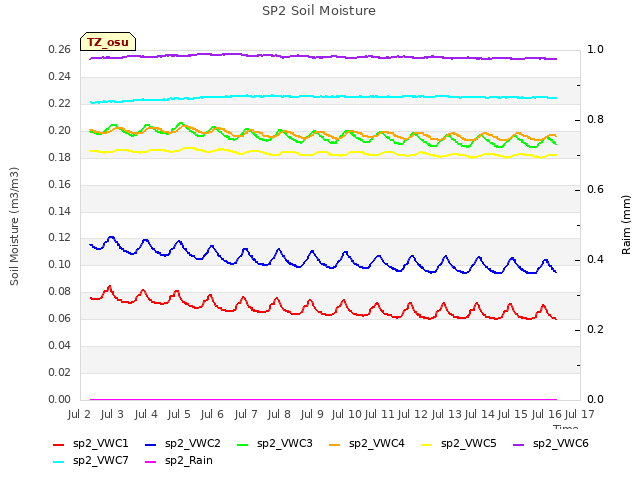640x480 pixels.
Task: Click the red sp2_VWC1 legend swatch
Action: tap(59, 445)
